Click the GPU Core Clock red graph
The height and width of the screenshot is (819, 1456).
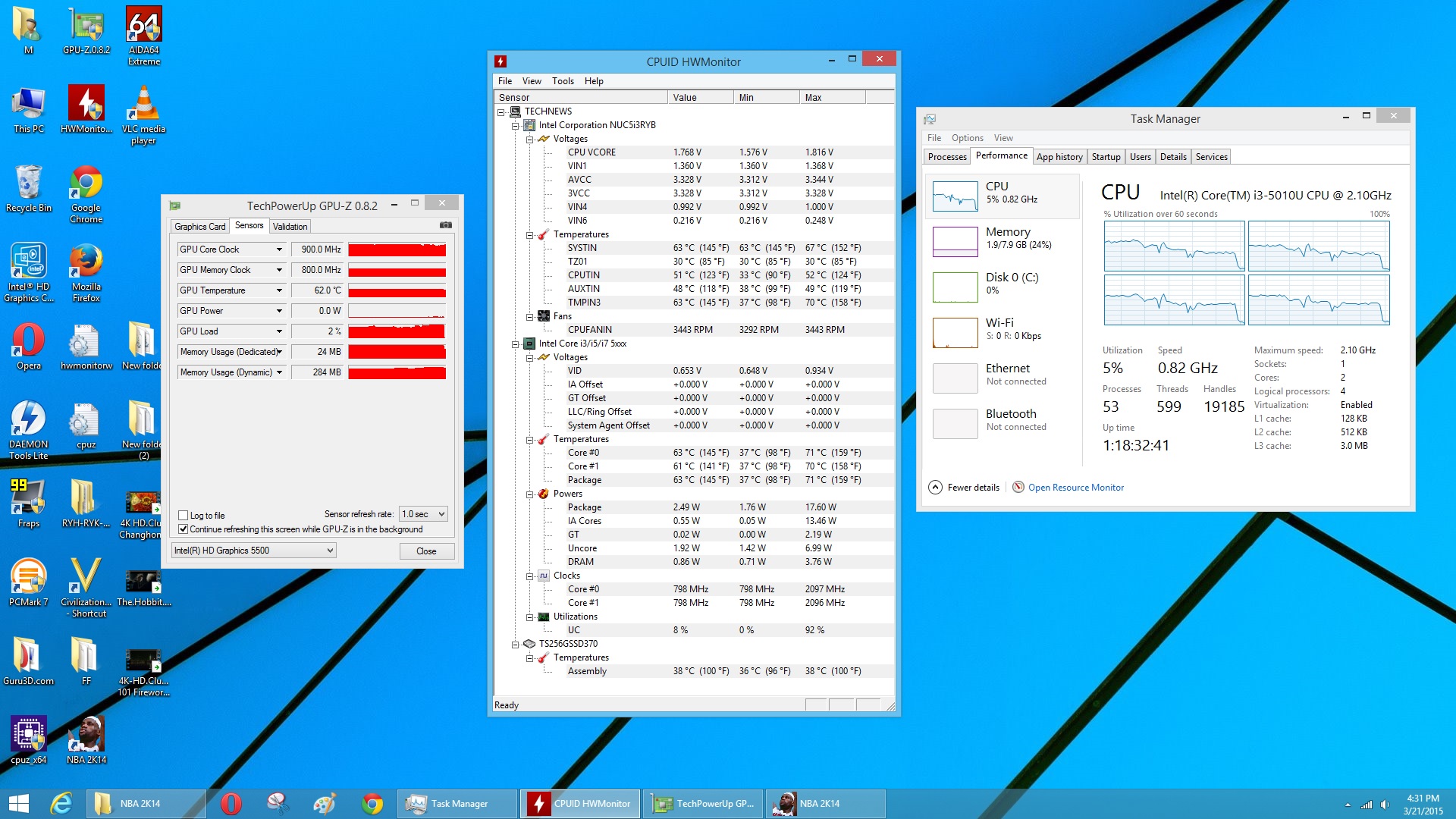[397, 249]
